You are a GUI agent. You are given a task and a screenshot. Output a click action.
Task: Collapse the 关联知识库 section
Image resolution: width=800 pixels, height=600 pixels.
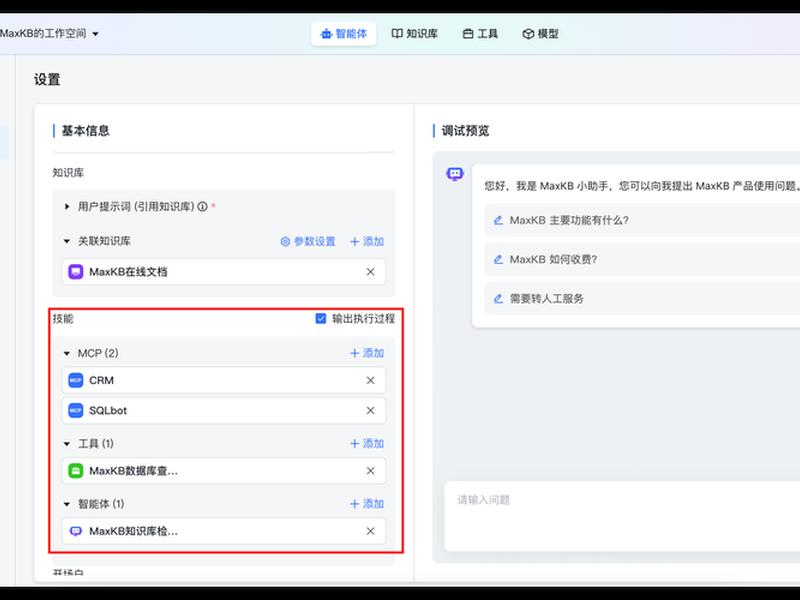[x=67, y=241]
